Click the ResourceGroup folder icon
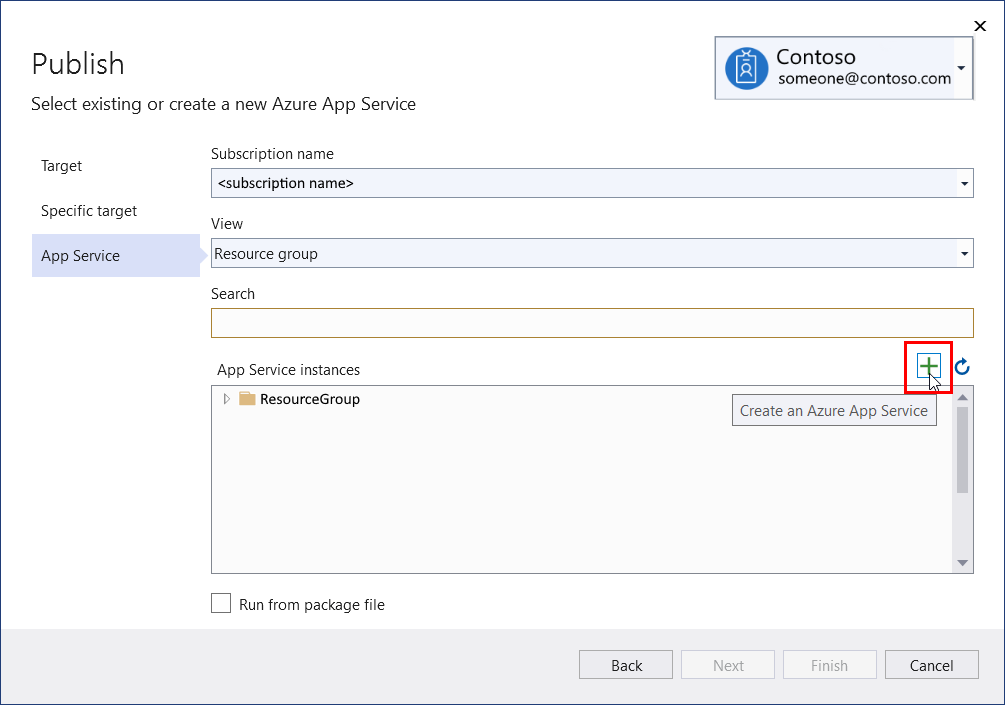1005x705 pixels. pos(247,399)
